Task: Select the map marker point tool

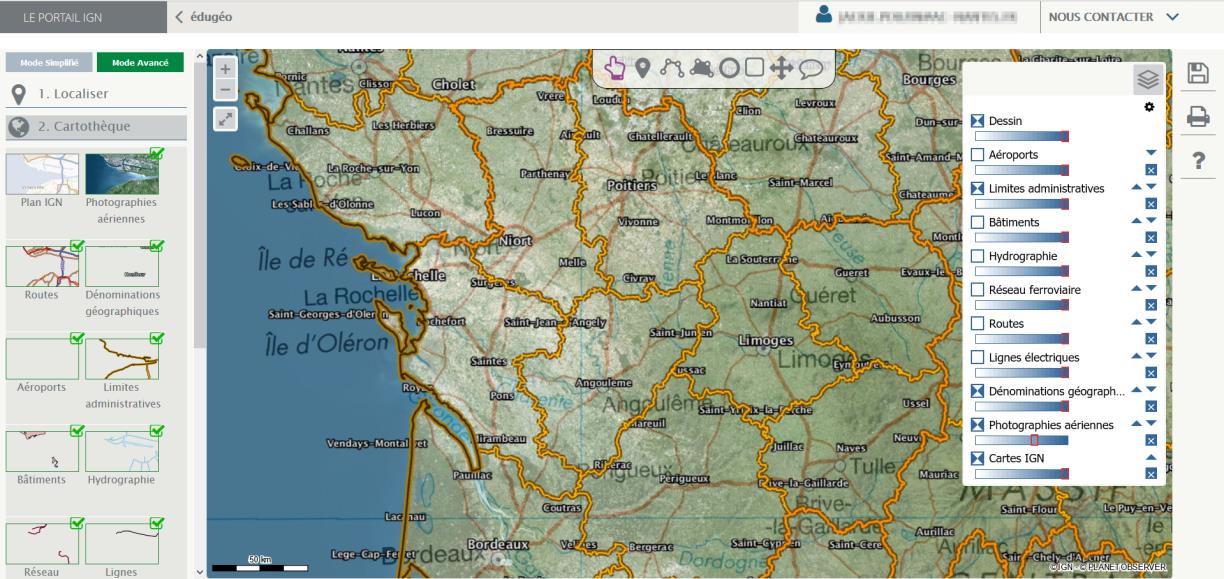Action: 642,68
